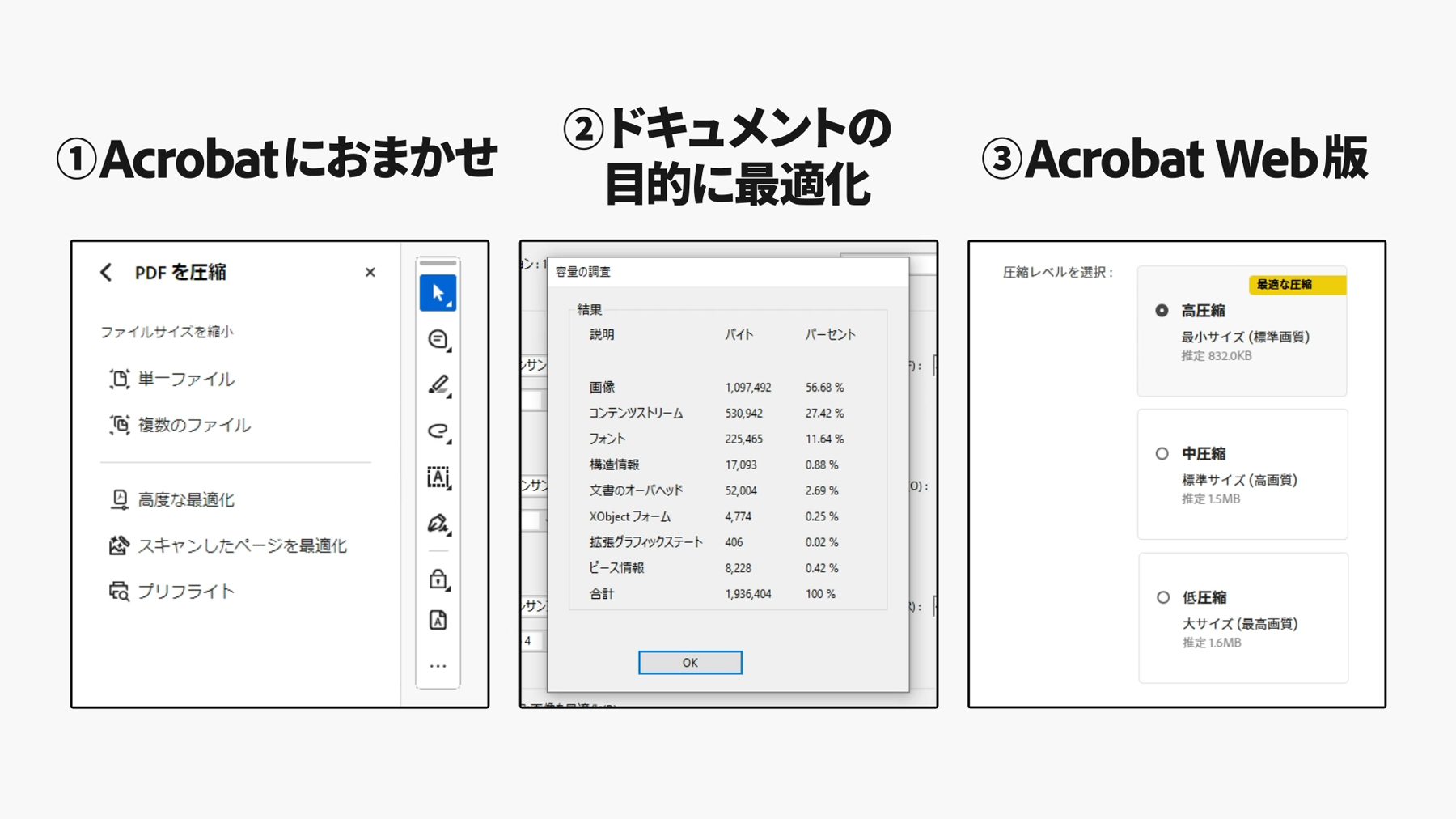Image resolution: width=1456 pixels, height=819 pixels.
Task: Go back from the PDF を圧縮 panel
Action: 106,273
